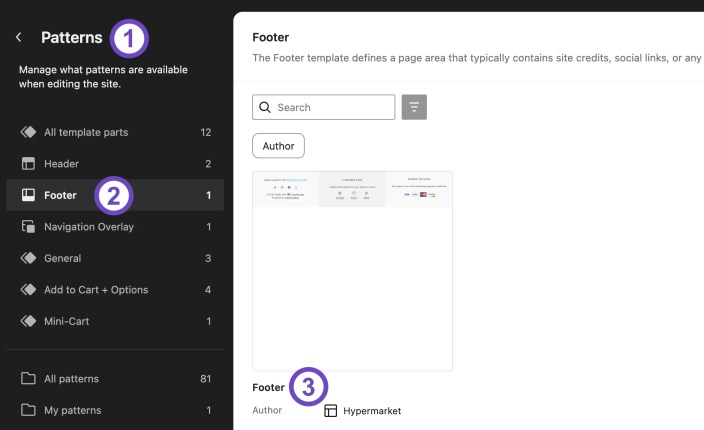Click the count 2 beside Header

pyautogui.click(x=208, y=164)
